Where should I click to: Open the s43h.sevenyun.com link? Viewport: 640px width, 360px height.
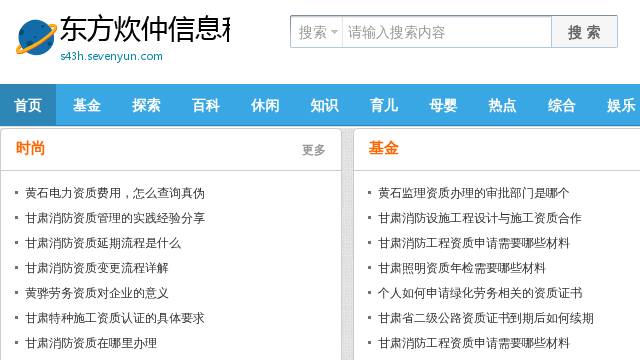point(111,56)
